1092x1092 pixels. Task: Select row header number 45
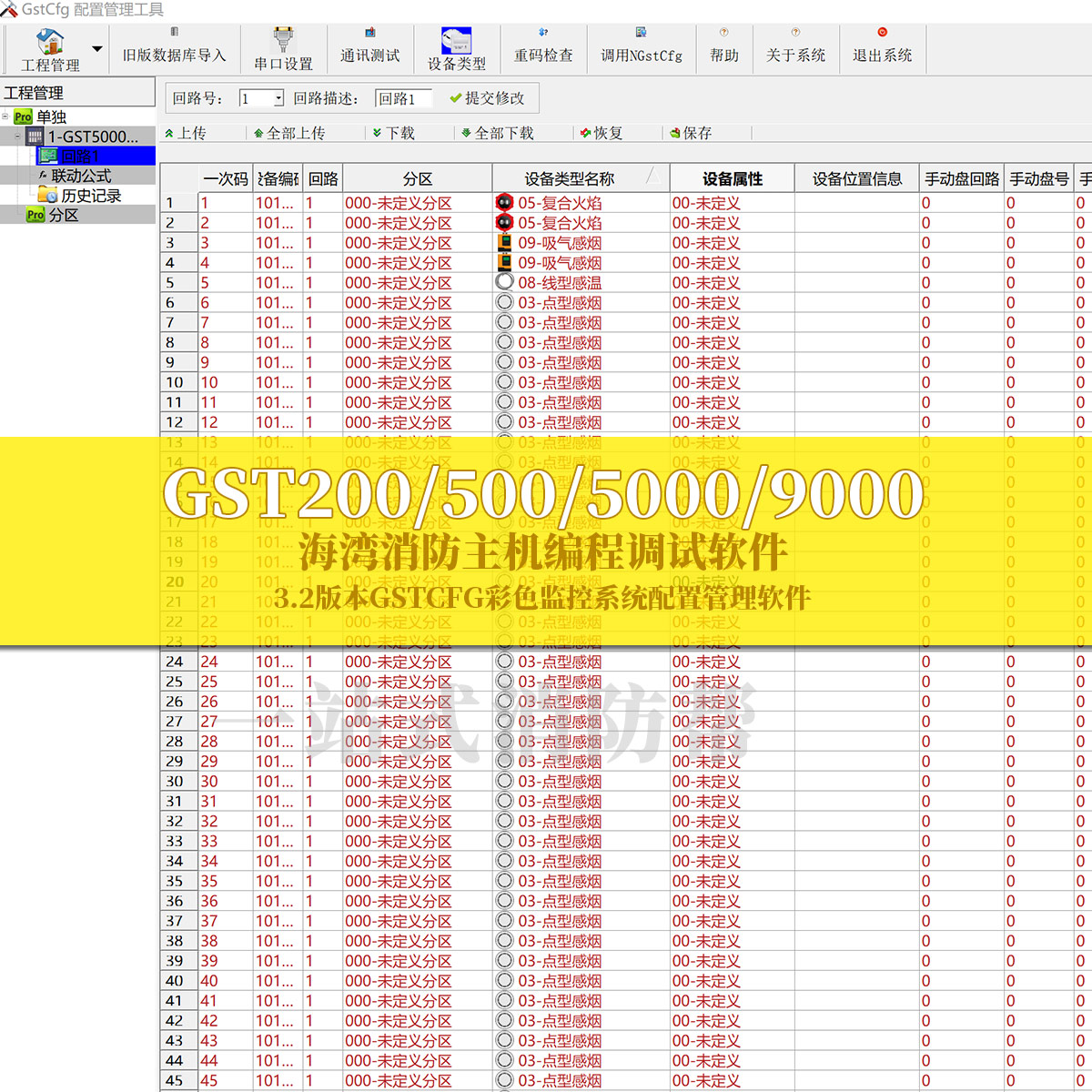click(x=179, y=1080)
